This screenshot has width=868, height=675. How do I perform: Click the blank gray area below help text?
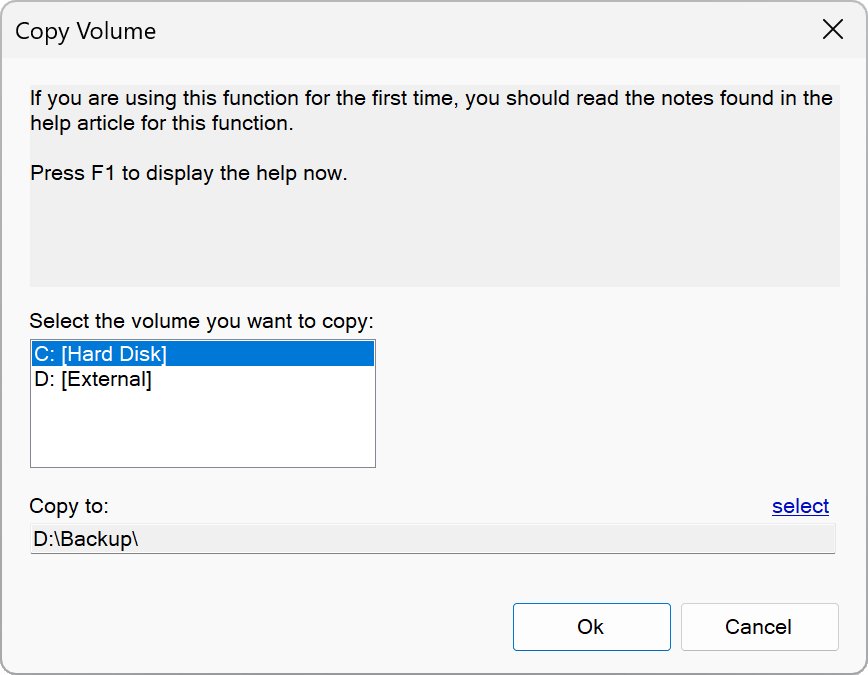click(432, 240)
